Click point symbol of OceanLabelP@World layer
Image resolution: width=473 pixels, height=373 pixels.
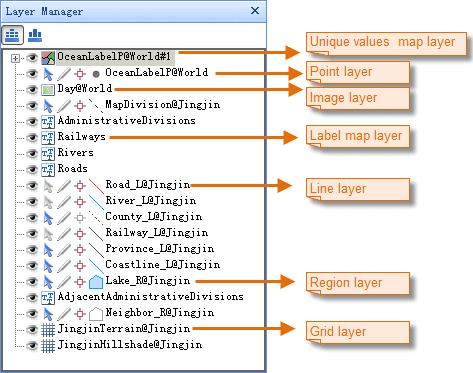click(x=96, y=74)
